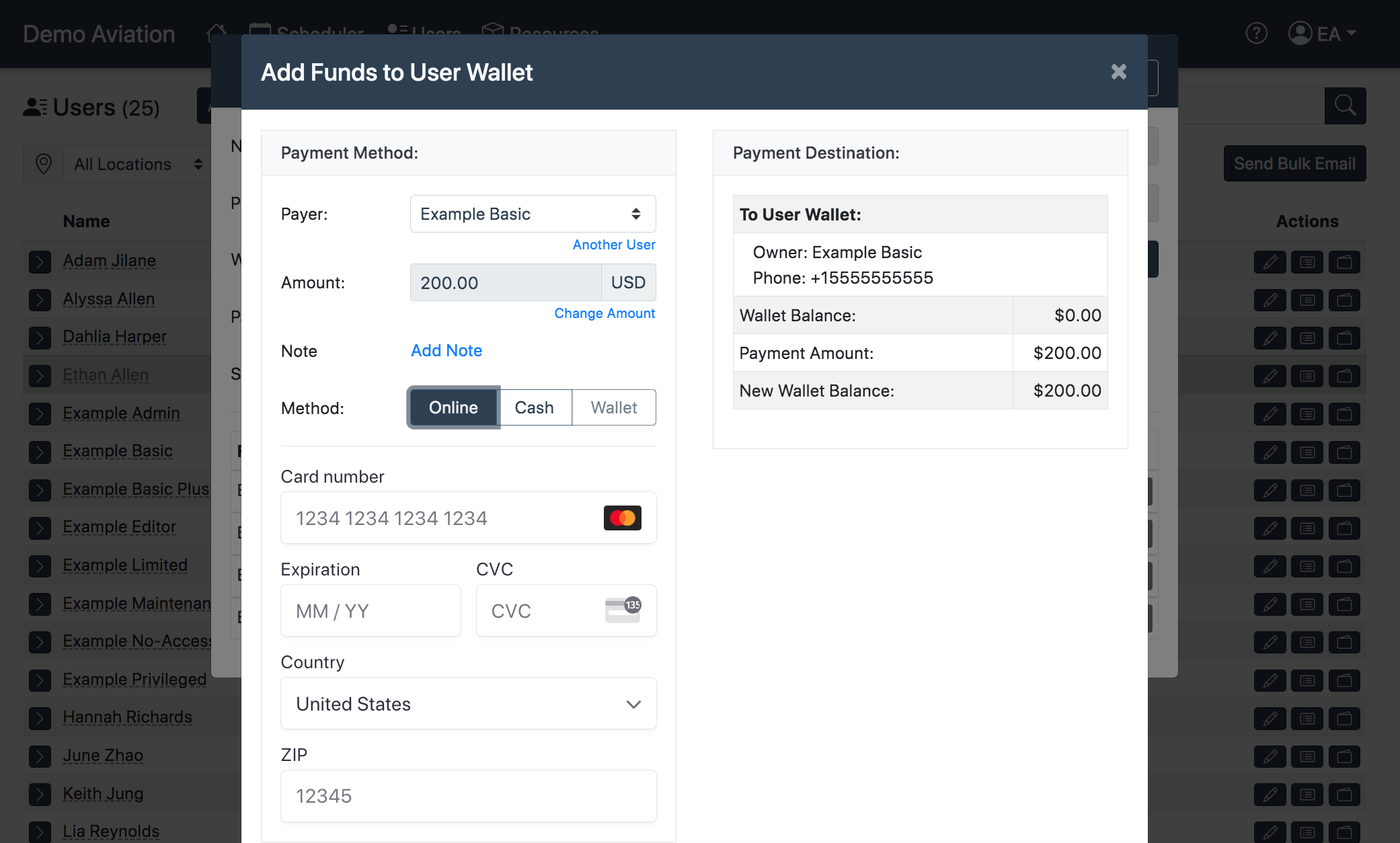Select the Cash payment method
Screen dimensions: 1400x843
(x=534, y=407)
